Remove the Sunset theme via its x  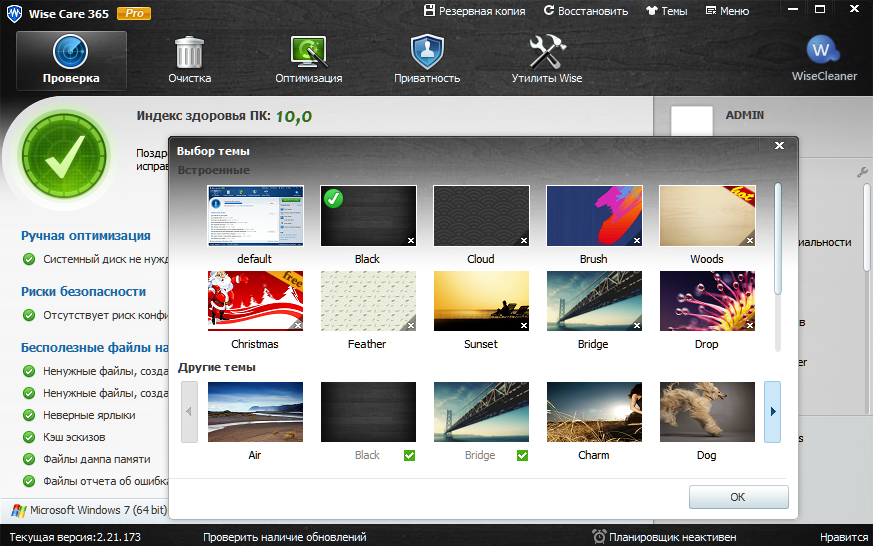click(524, 326)
